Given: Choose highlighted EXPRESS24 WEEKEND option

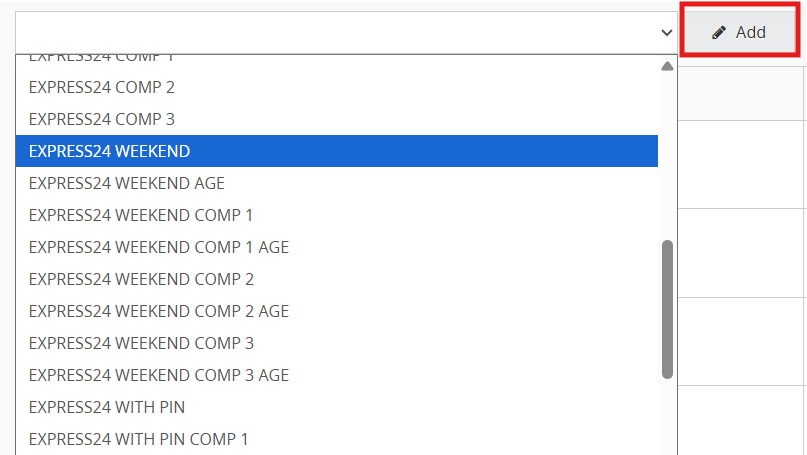Looking at the screenshot, I should coord(110,151).
